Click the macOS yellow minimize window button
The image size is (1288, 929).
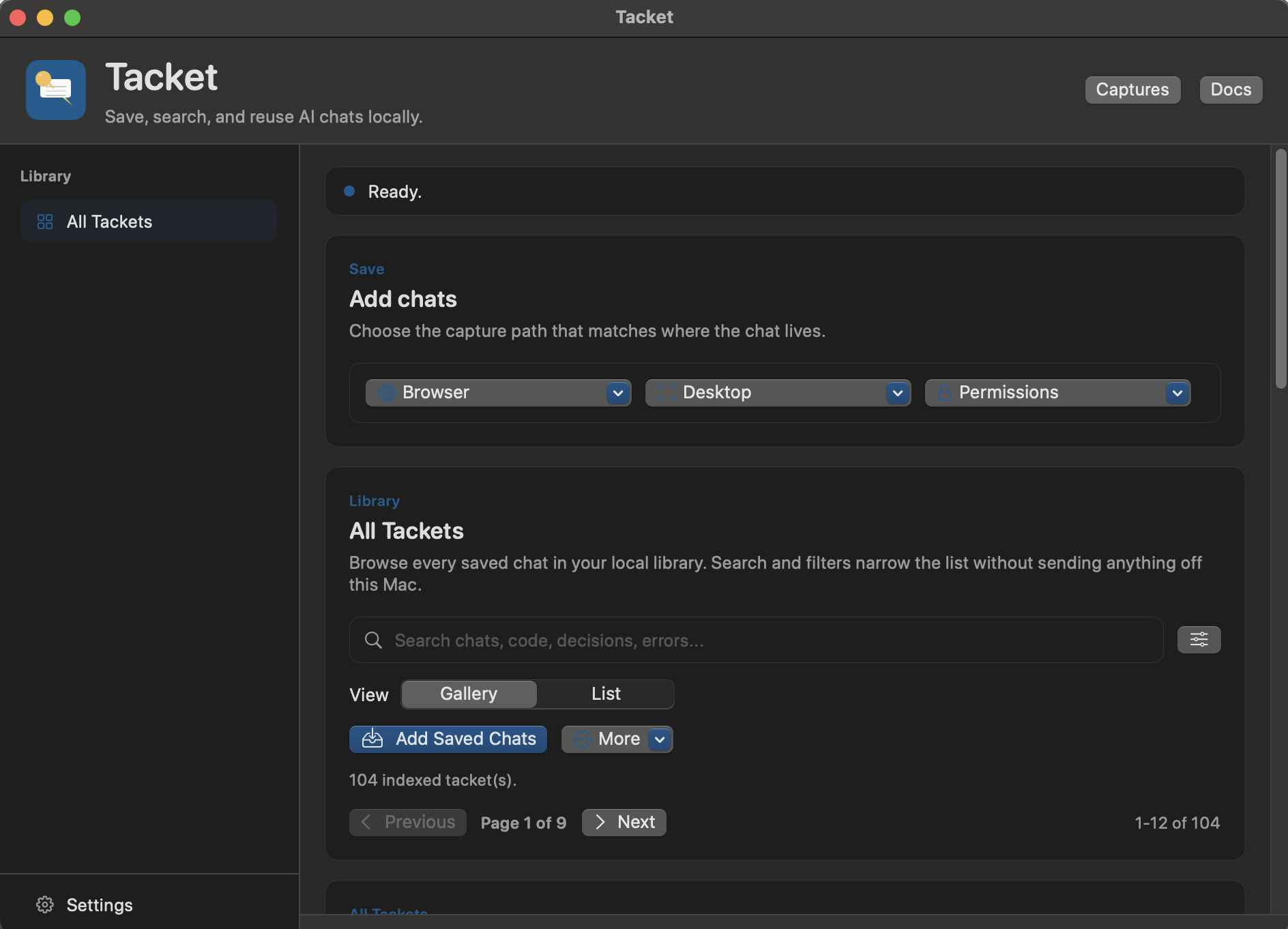[x=45, y=18]
